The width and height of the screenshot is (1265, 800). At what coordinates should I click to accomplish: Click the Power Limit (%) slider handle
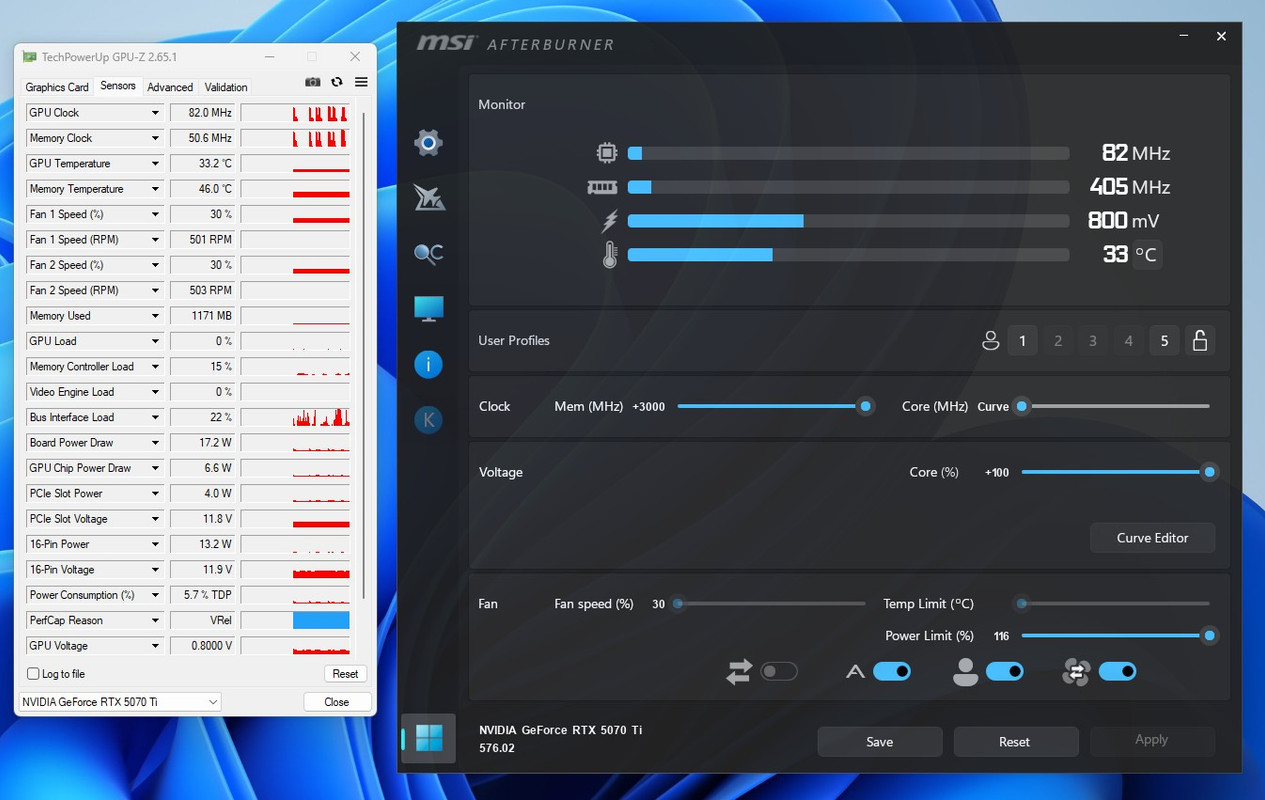pos(1209,636)
